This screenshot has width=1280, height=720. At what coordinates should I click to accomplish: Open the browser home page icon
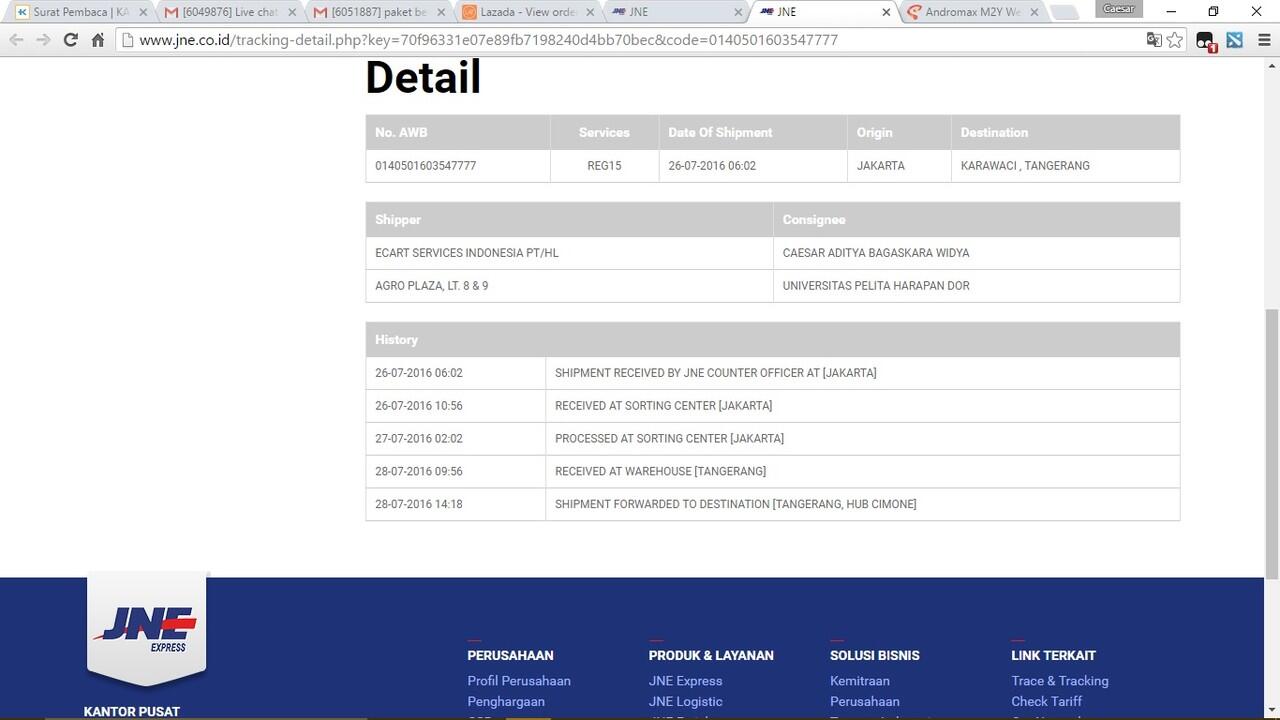click(x=97, y=40)
